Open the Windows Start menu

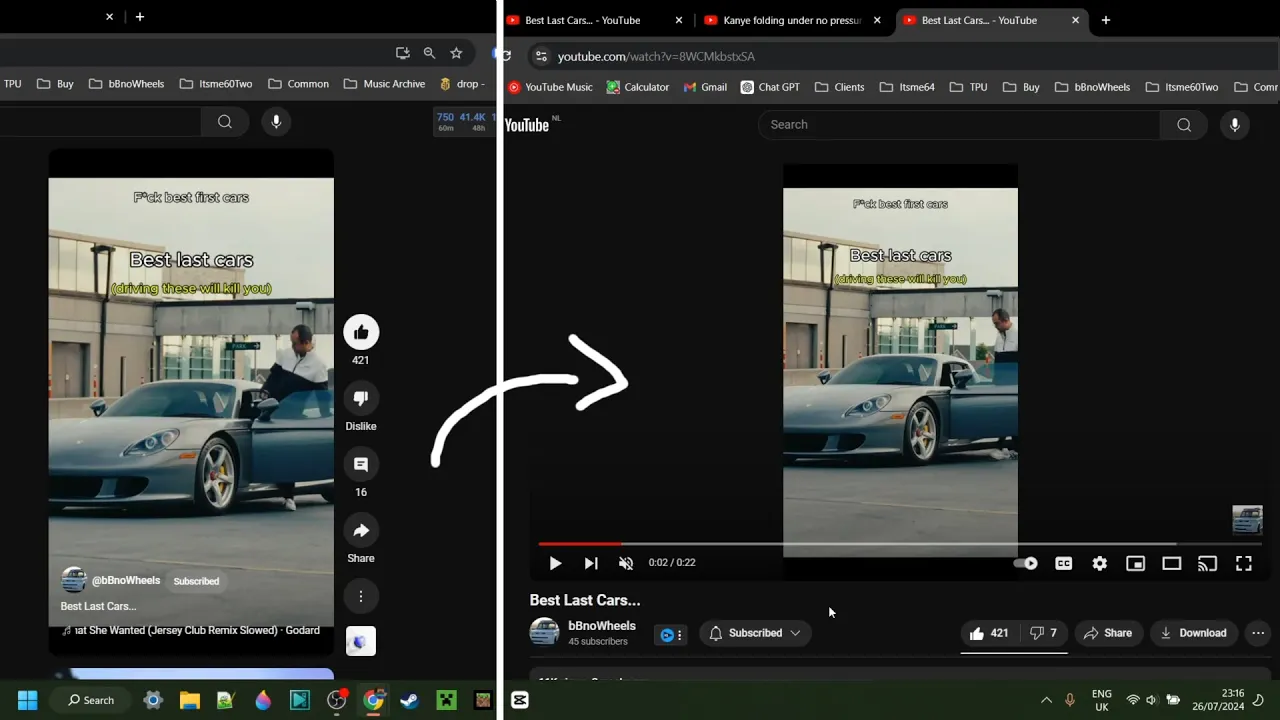(27, 700)
